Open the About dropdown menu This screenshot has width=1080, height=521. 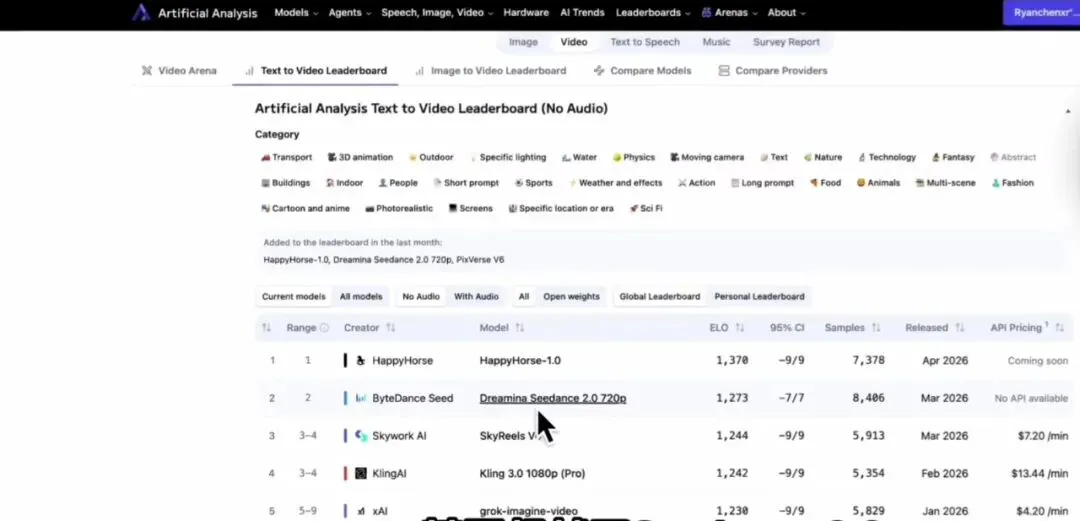[787, 12]
